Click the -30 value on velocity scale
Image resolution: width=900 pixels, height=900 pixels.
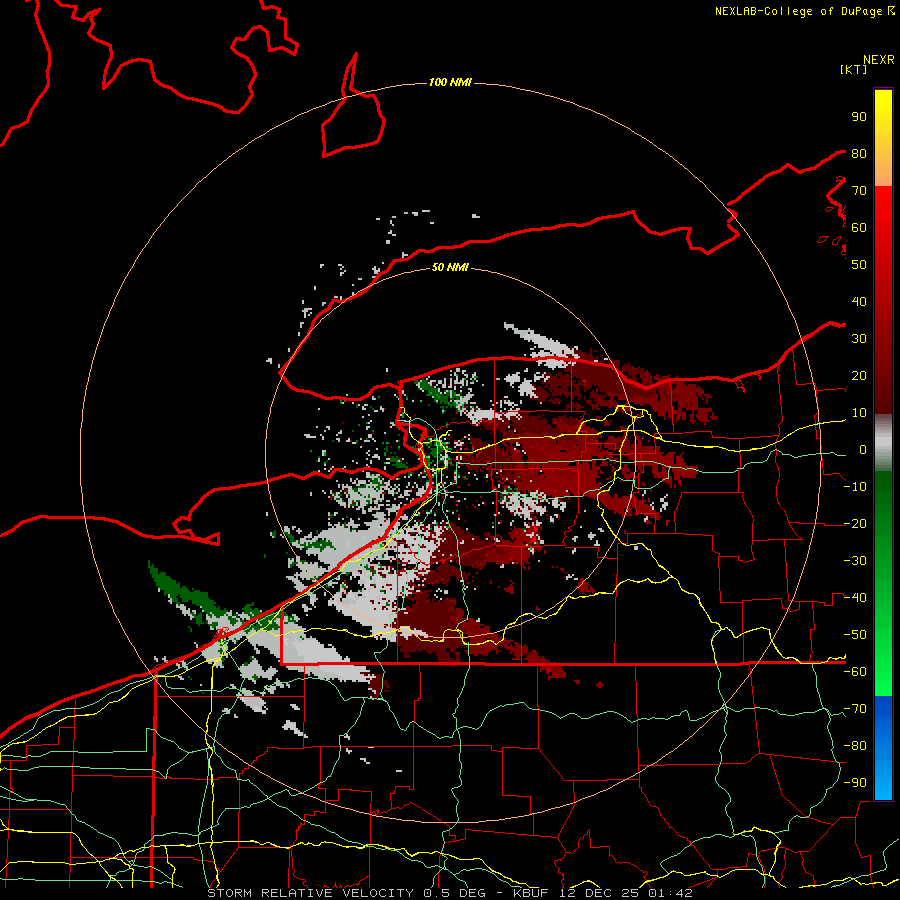tap(855, 561)
